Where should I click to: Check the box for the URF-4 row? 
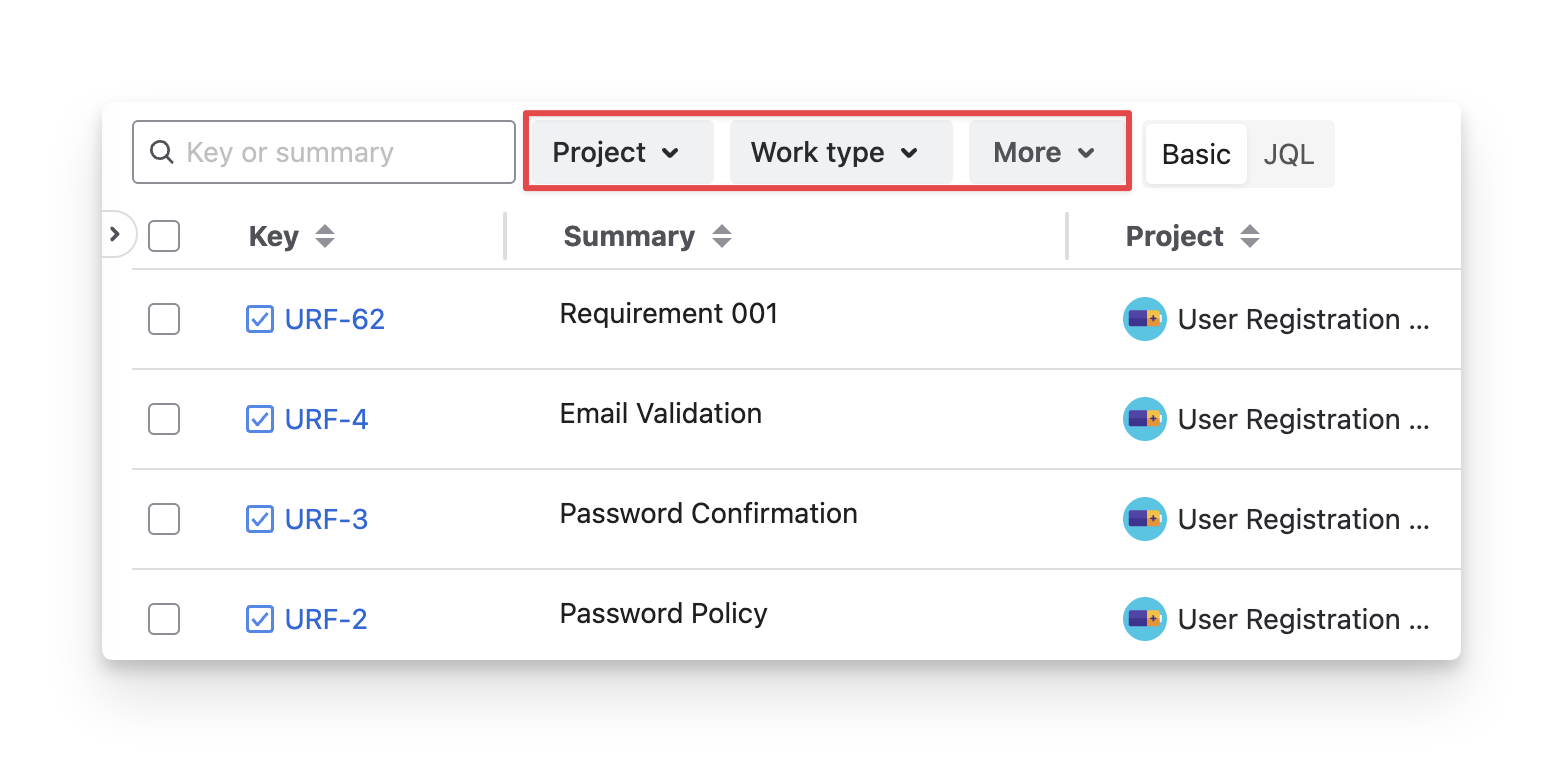(164, 419)
